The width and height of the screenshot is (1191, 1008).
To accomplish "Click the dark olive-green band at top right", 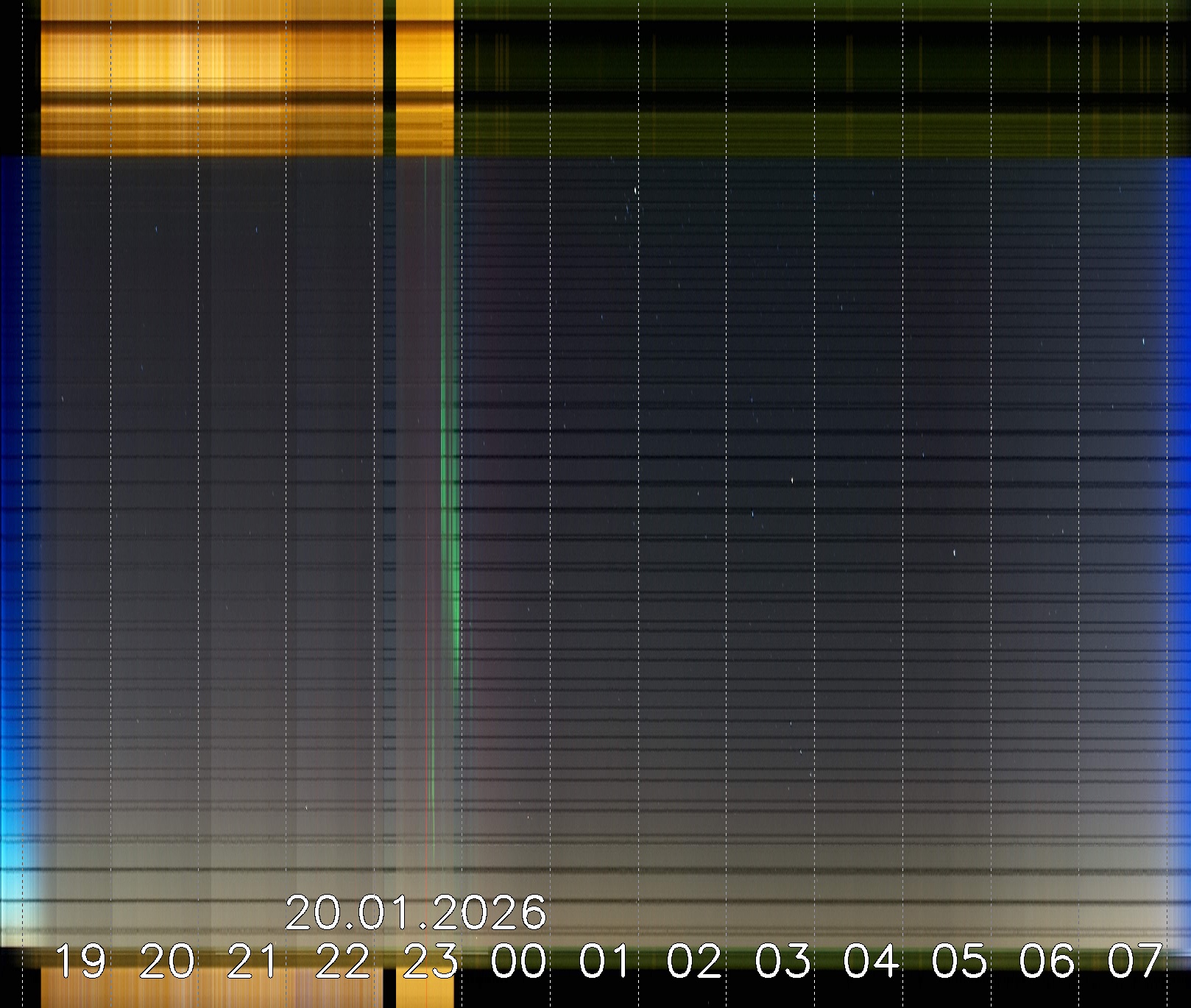I will [x=810, y=74].
